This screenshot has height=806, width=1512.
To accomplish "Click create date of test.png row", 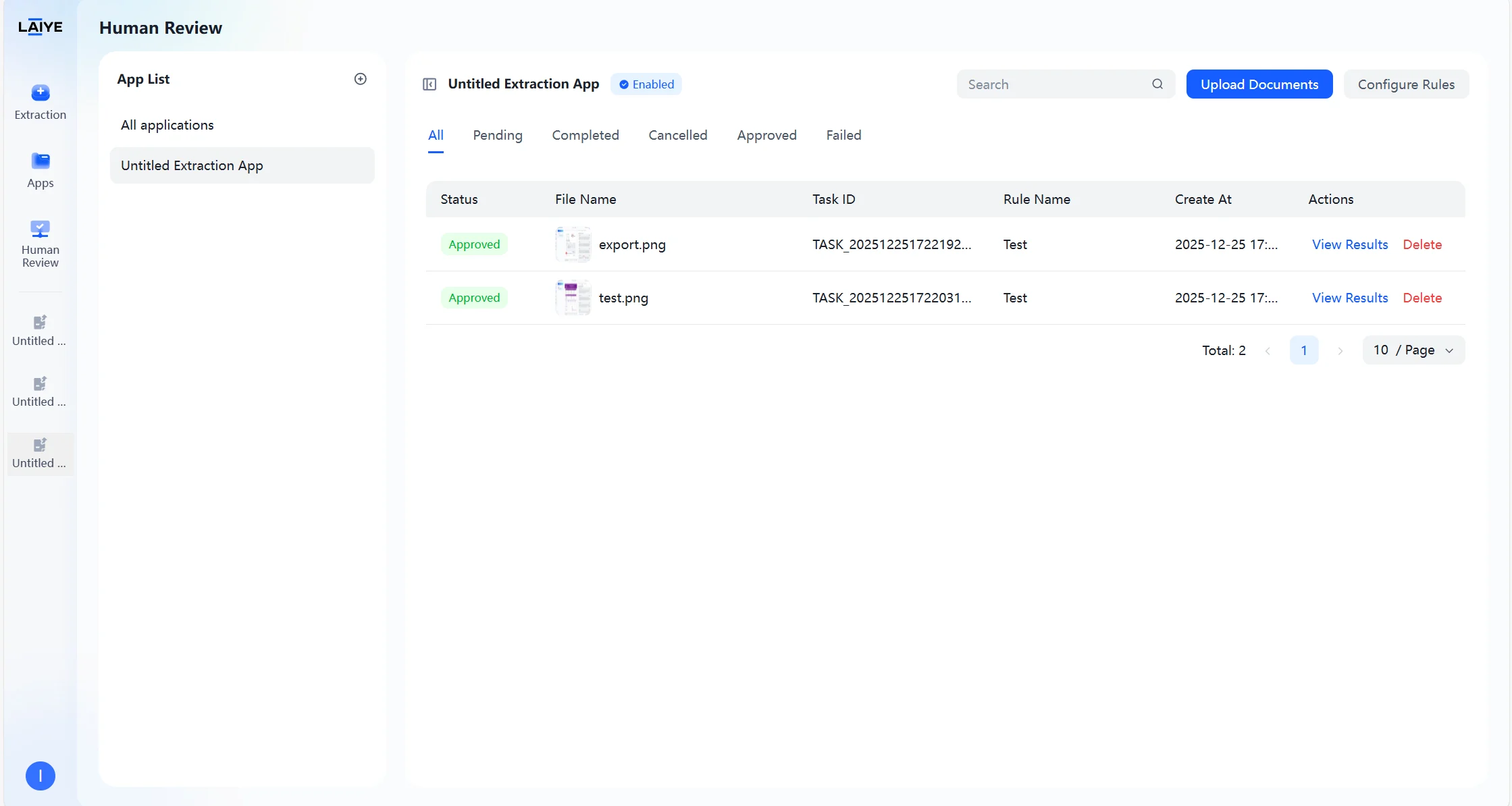I will pyautogui.click(x=1226, y=298).
